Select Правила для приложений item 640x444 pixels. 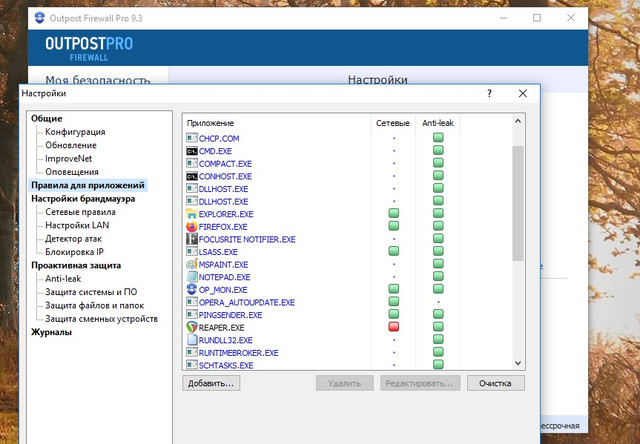pos(88,185)
